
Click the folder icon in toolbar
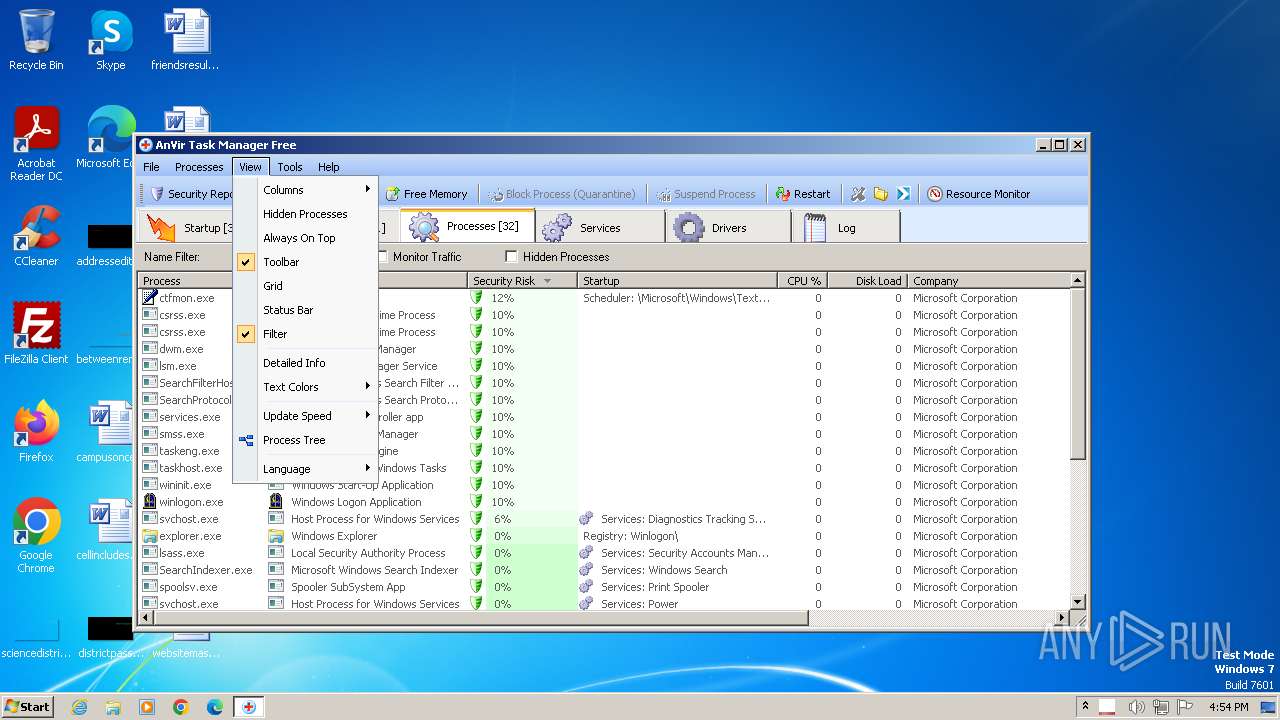pos(881,194)
